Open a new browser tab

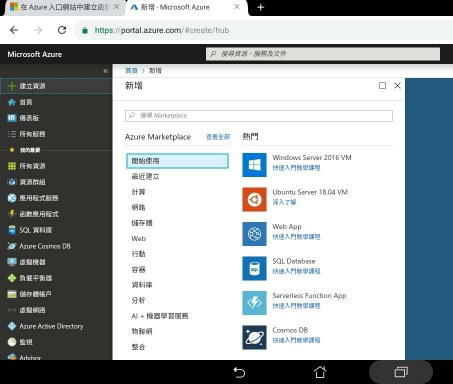pos(261,7)
